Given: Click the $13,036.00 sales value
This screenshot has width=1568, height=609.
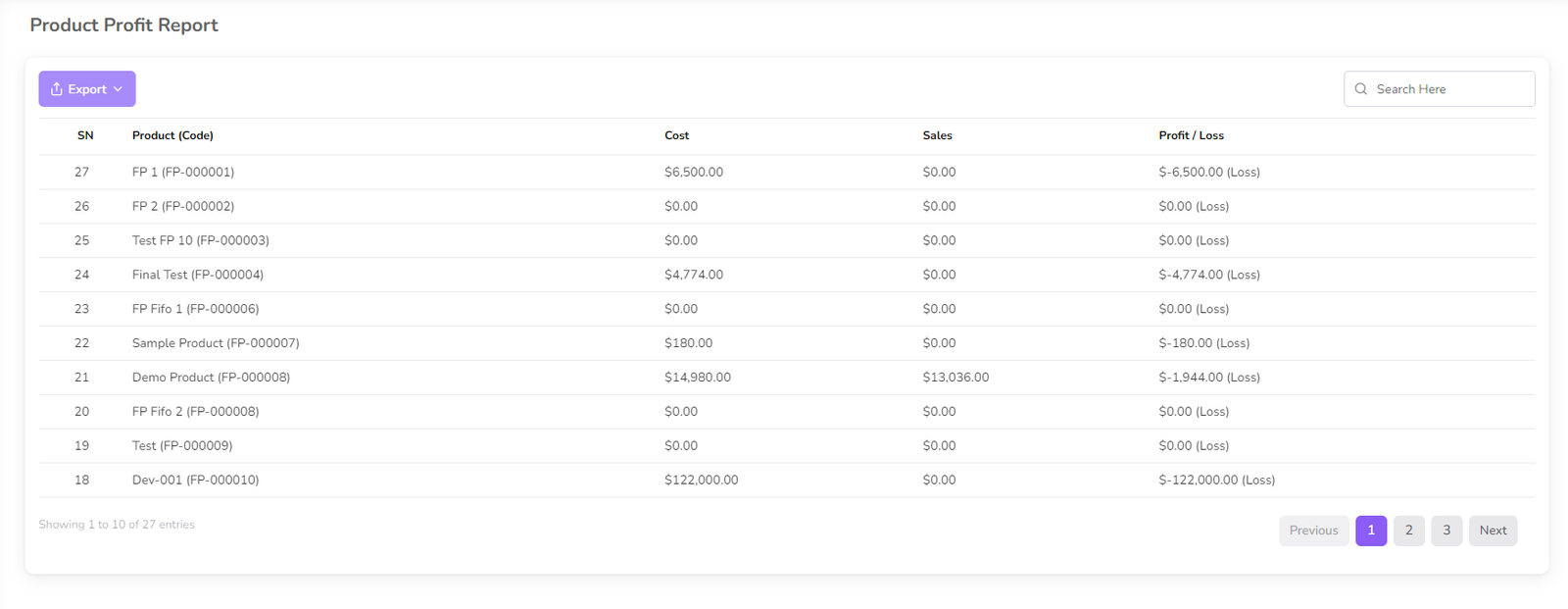Looking at the screenshot, I should (955, 378).
